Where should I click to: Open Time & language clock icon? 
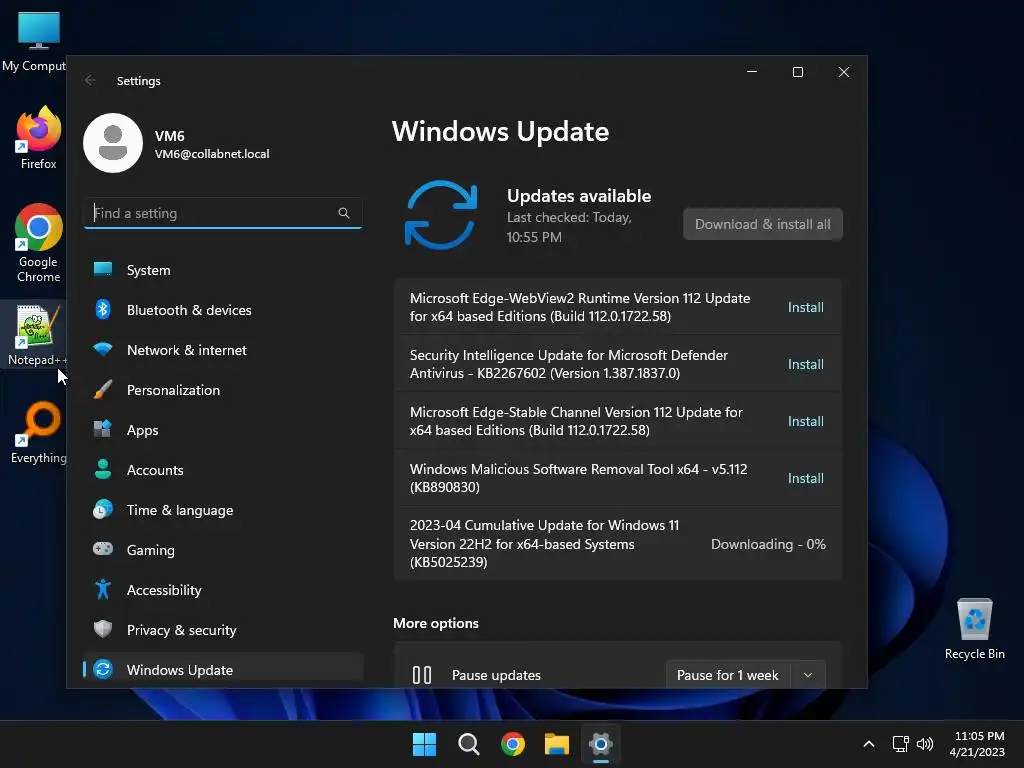[103, 509]
